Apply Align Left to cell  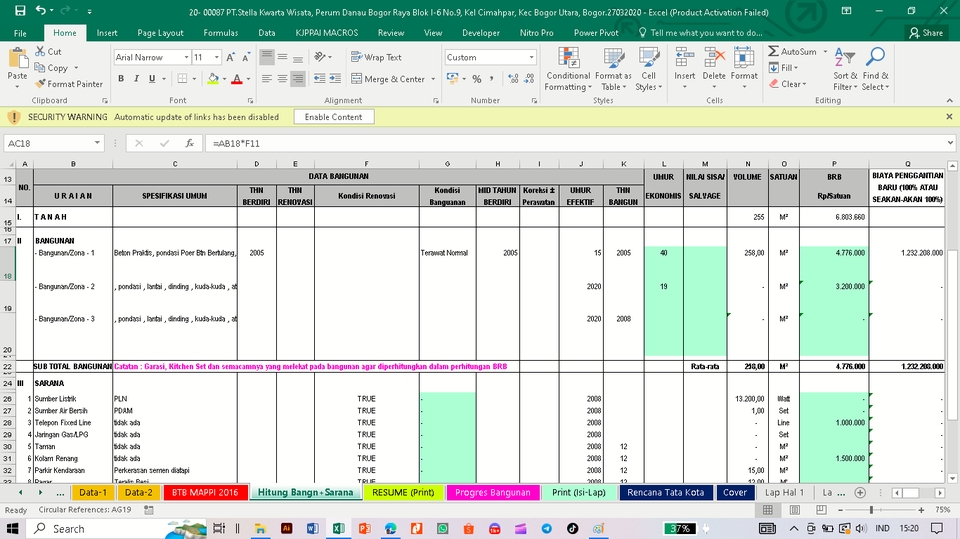(267, 78)
